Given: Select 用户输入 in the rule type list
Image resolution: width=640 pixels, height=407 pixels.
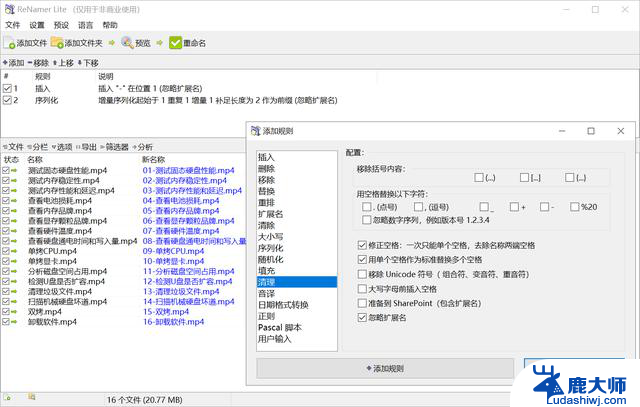Looking at the screenshot, I should pos(297,339).
